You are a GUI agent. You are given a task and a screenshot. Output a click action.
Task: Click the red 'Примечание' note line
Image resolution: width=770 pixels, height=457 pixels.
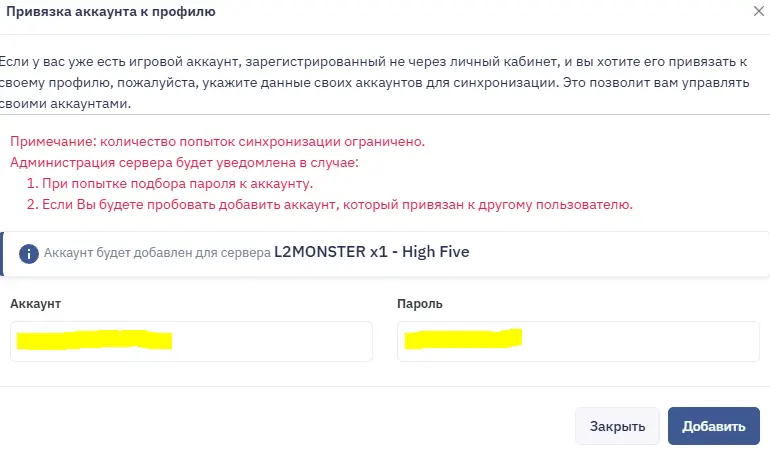coord(218,141)
